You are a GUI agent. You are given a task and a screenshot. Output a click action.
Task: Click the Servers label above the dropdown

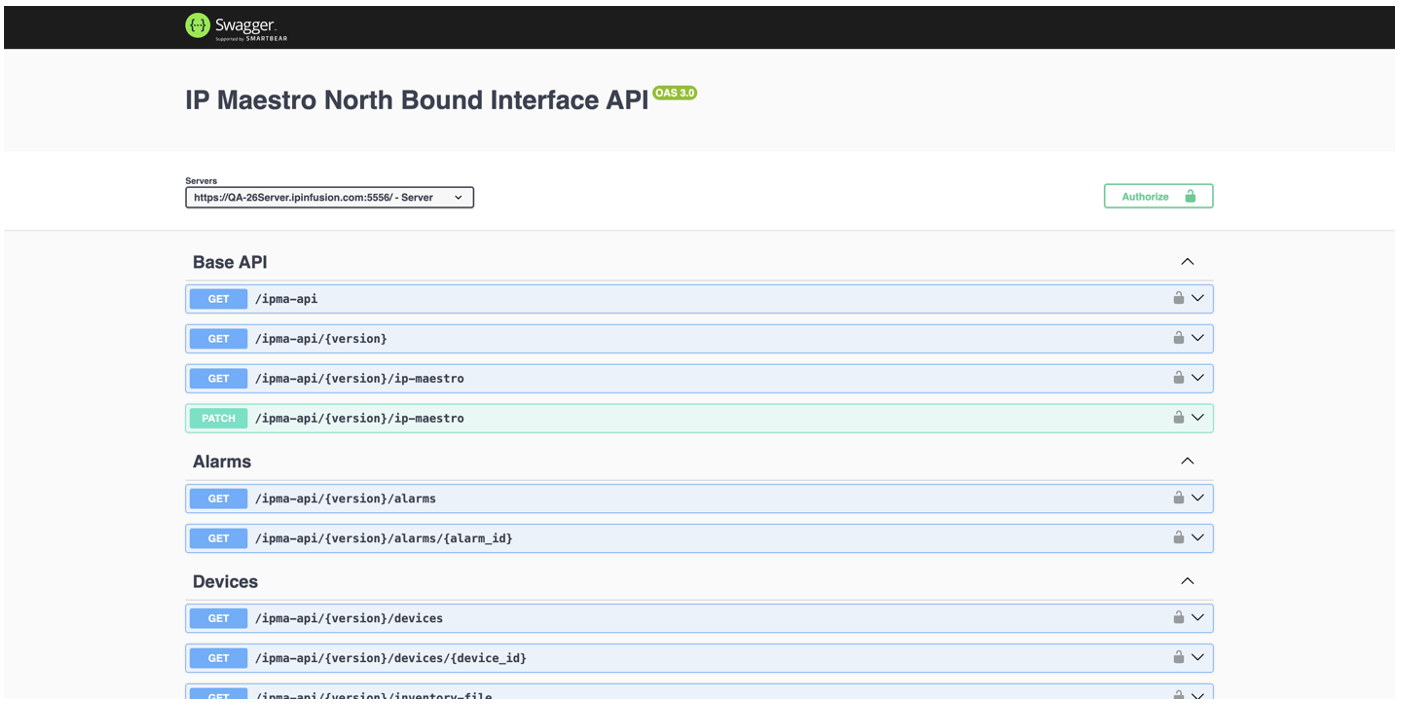[201, 181]
